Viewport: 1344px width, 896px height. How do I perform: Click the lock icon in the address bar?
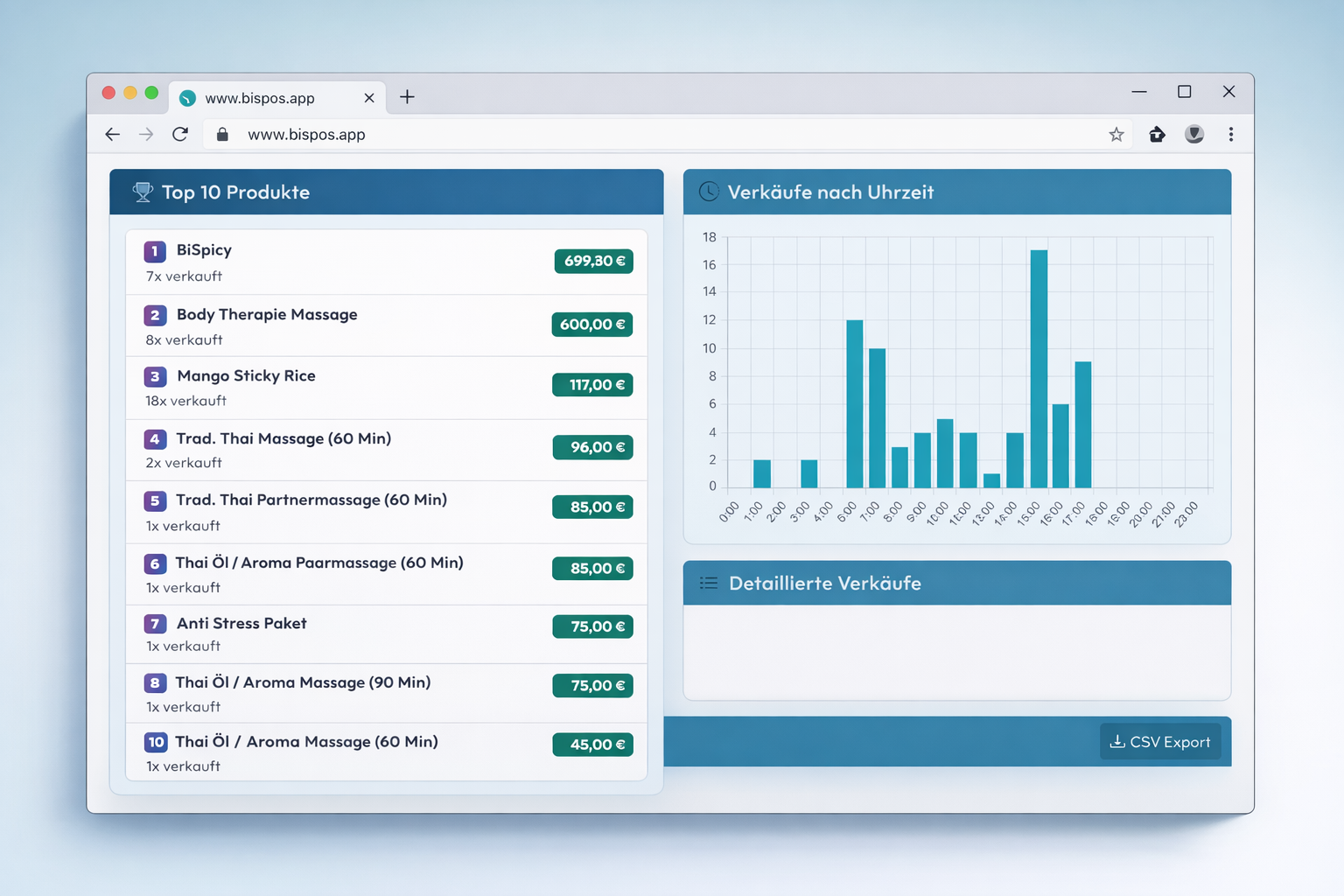222,135
